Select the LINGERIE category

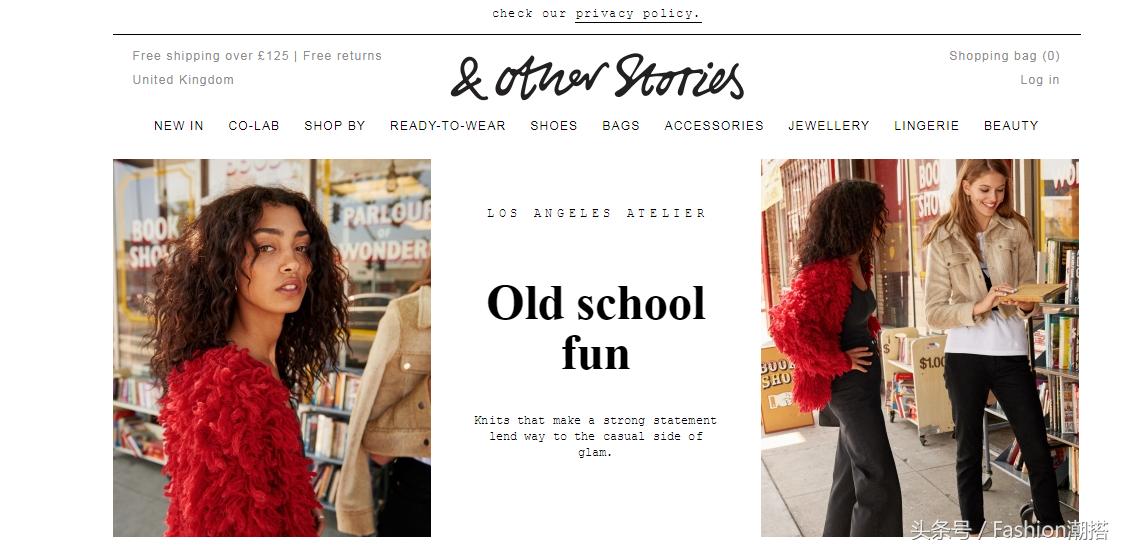click(x=927, y=126)
